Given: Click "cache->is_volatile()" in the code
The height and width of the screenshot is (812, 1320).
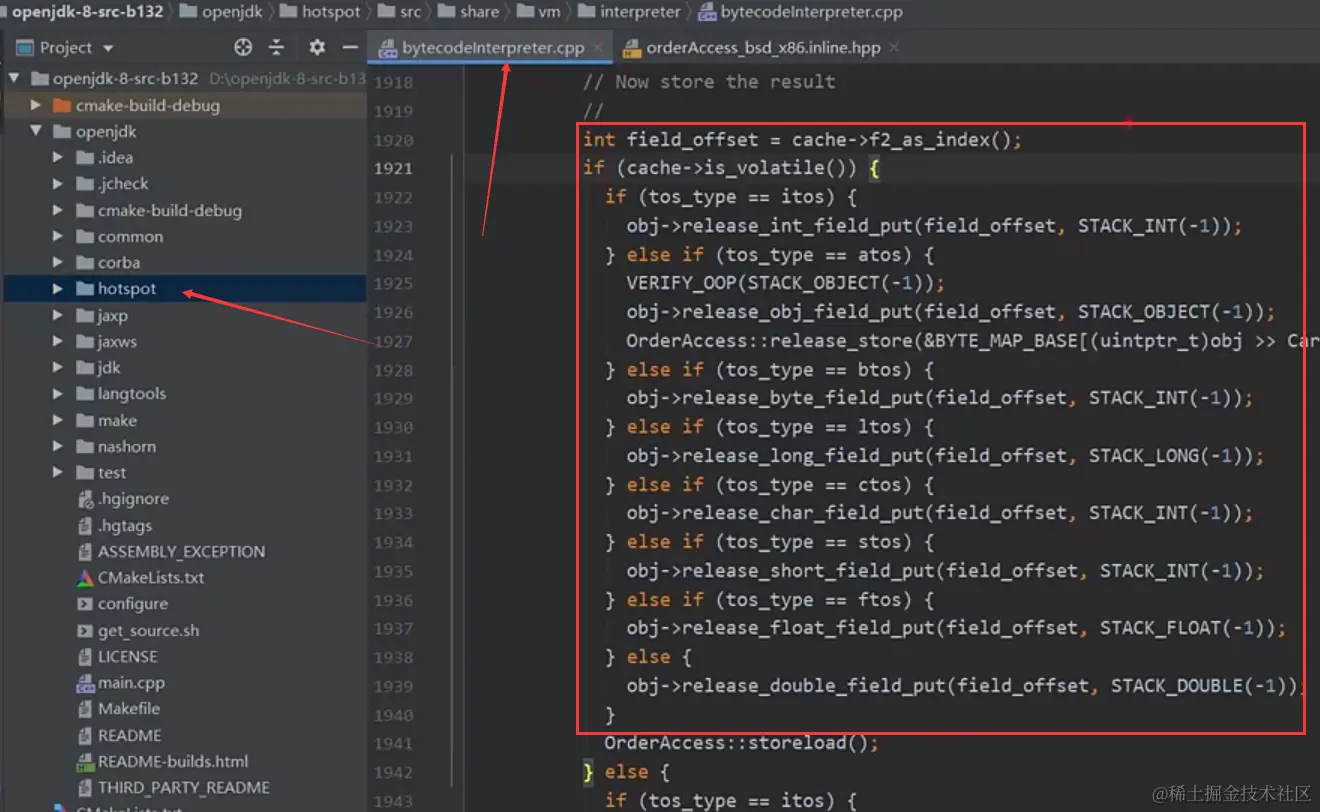Looking at the screenshot, I should click(742, 168).
